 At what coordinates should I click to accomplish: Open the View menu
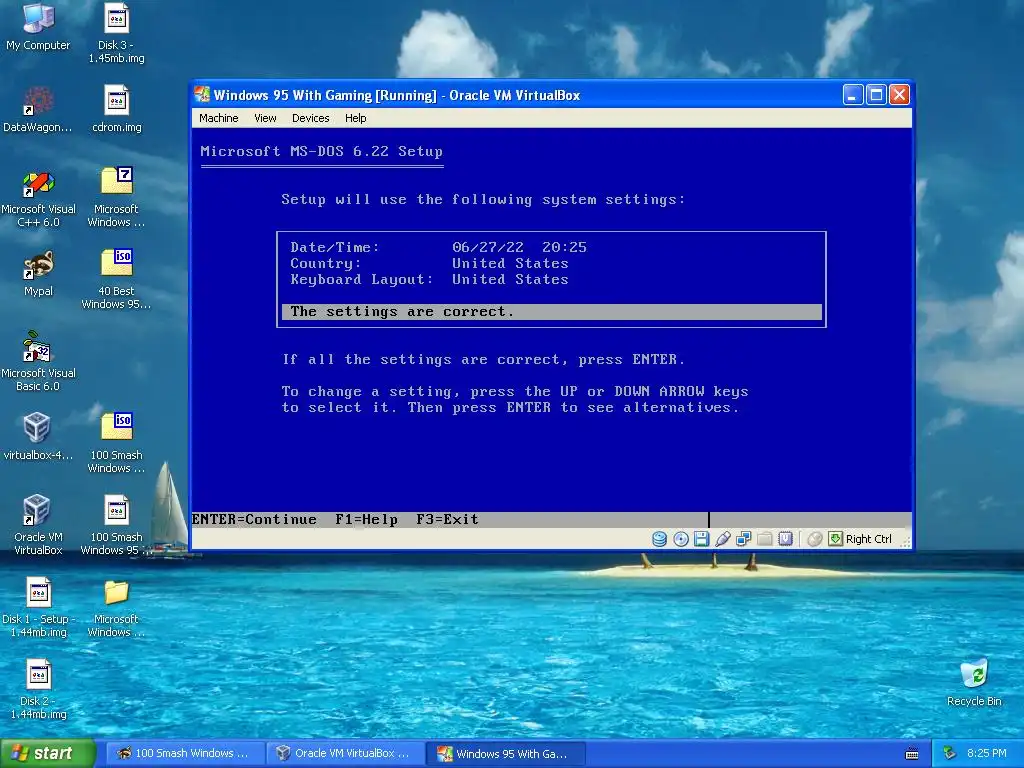tap(265, 118)
